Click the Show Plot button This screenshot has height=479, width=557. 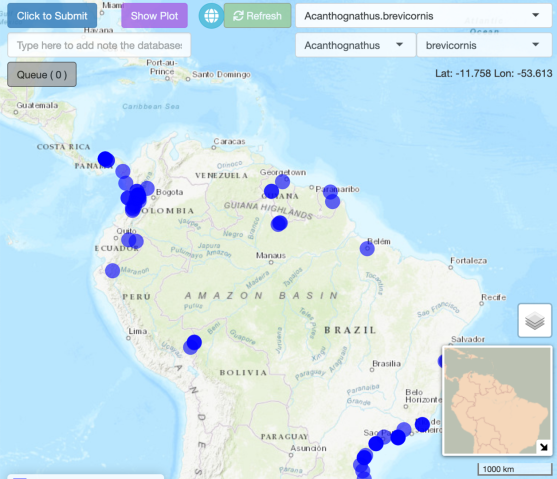154,16
